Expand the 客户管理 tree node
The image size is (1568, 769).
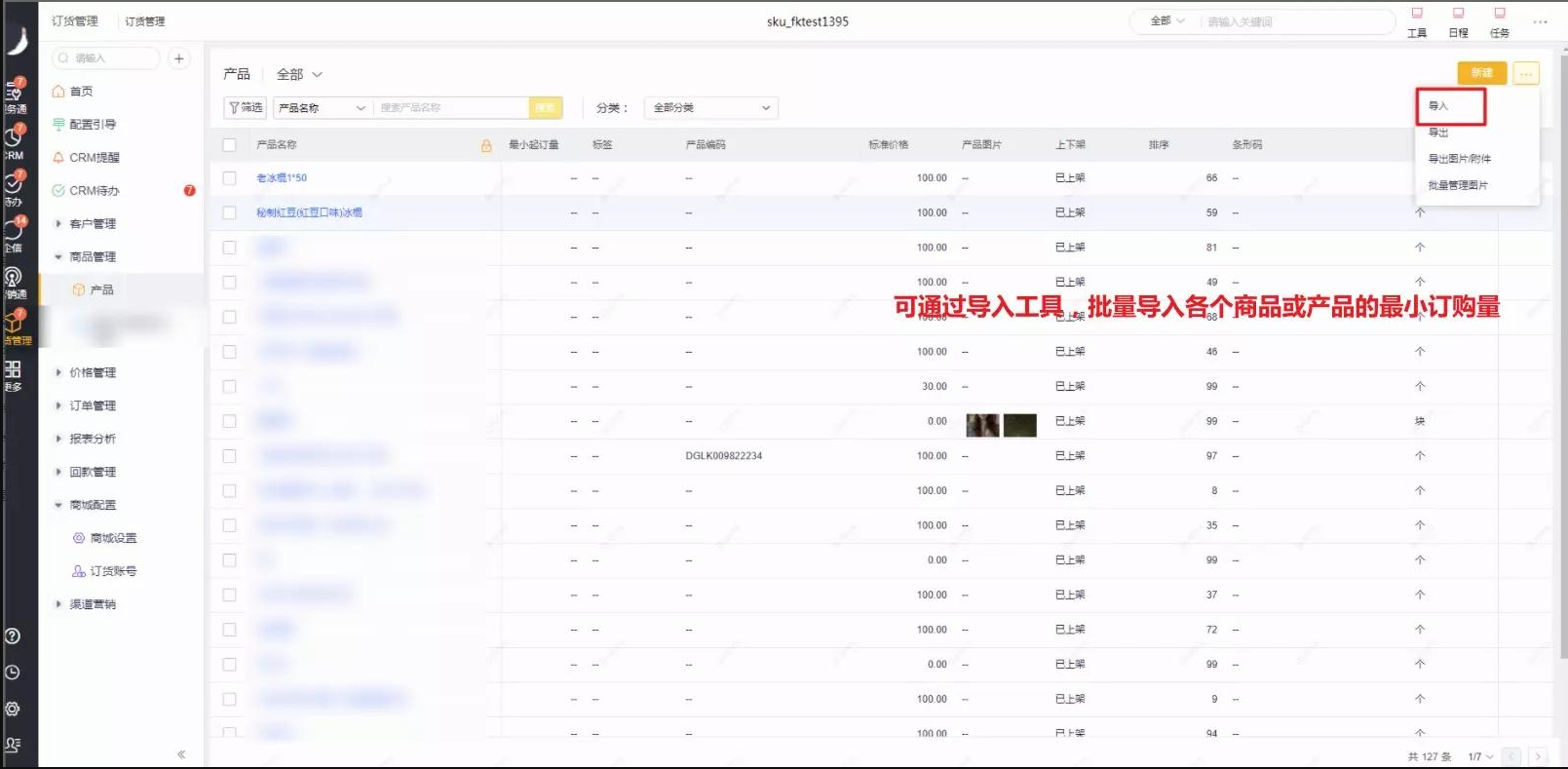pos(58,224)
